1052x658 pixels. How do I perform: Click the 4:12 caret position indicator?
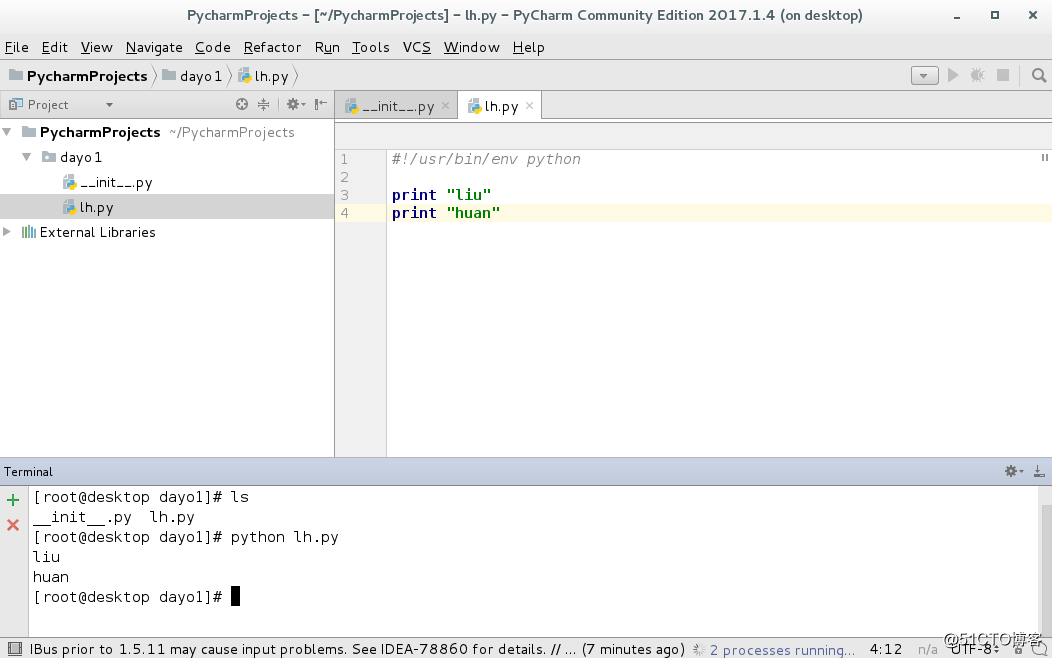click(886, 649)
